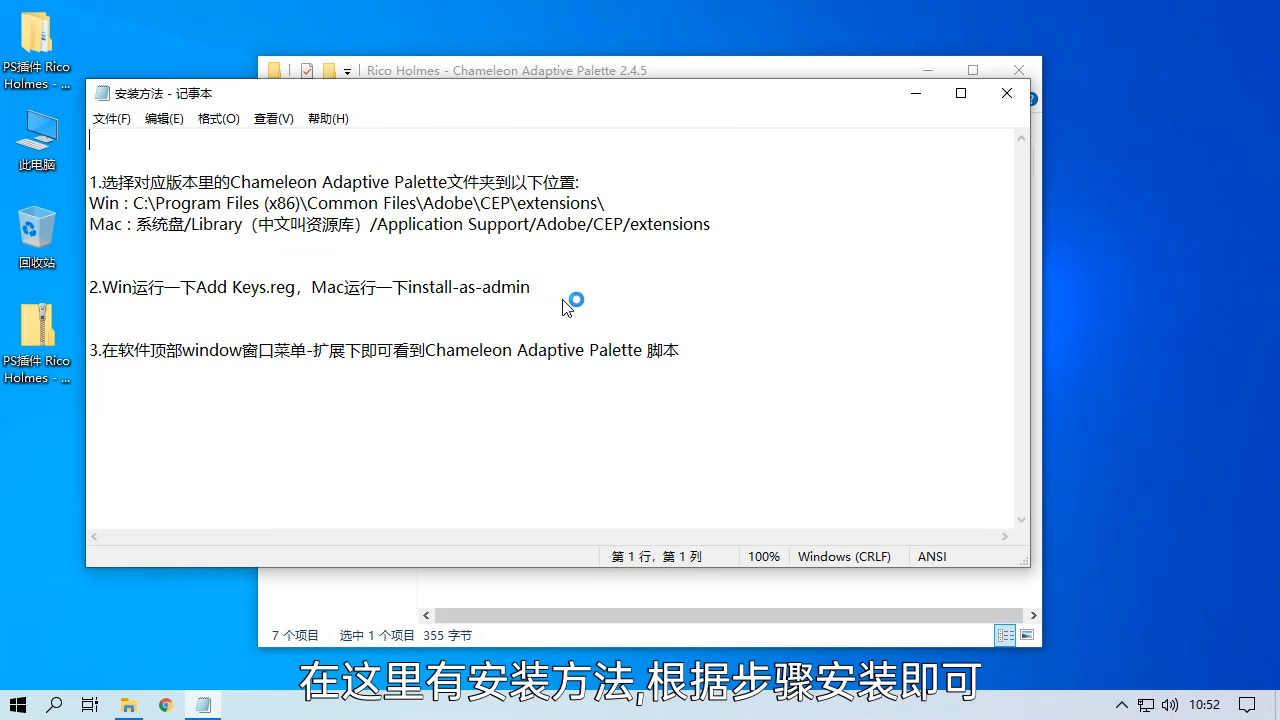This screenshot has height=720, width=1280.
Task: Toggle details view in Explorer status bar
Action: coord(1004,635)
